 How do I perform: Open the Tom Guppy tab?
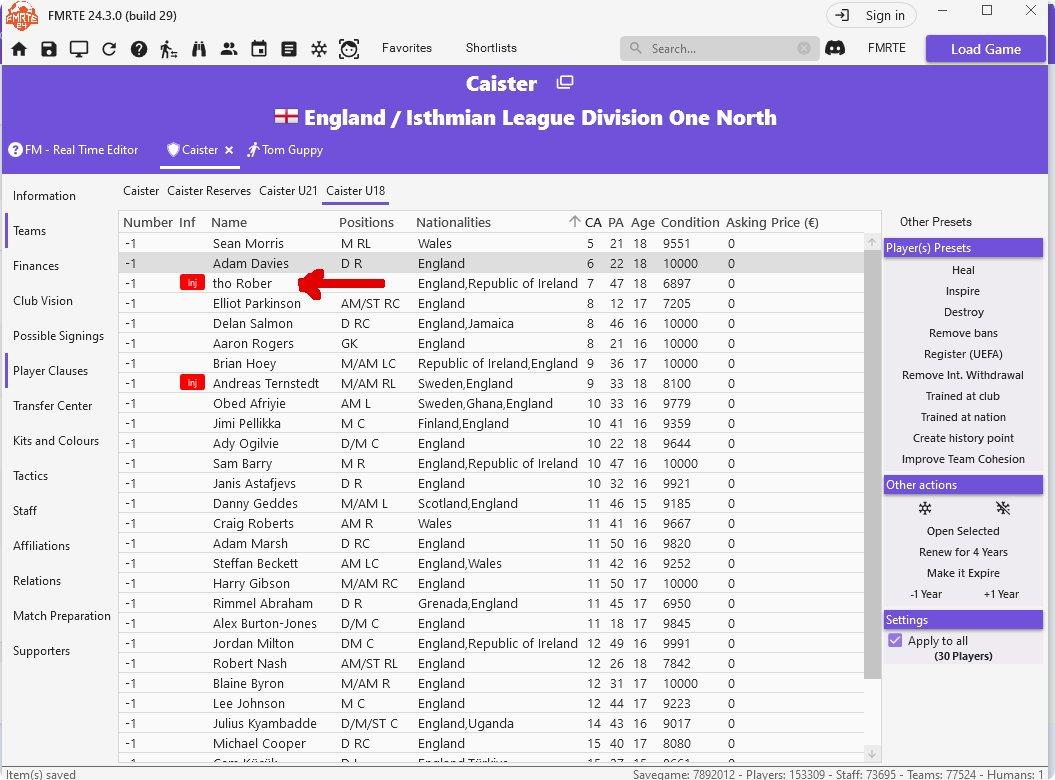pos(292,150)
